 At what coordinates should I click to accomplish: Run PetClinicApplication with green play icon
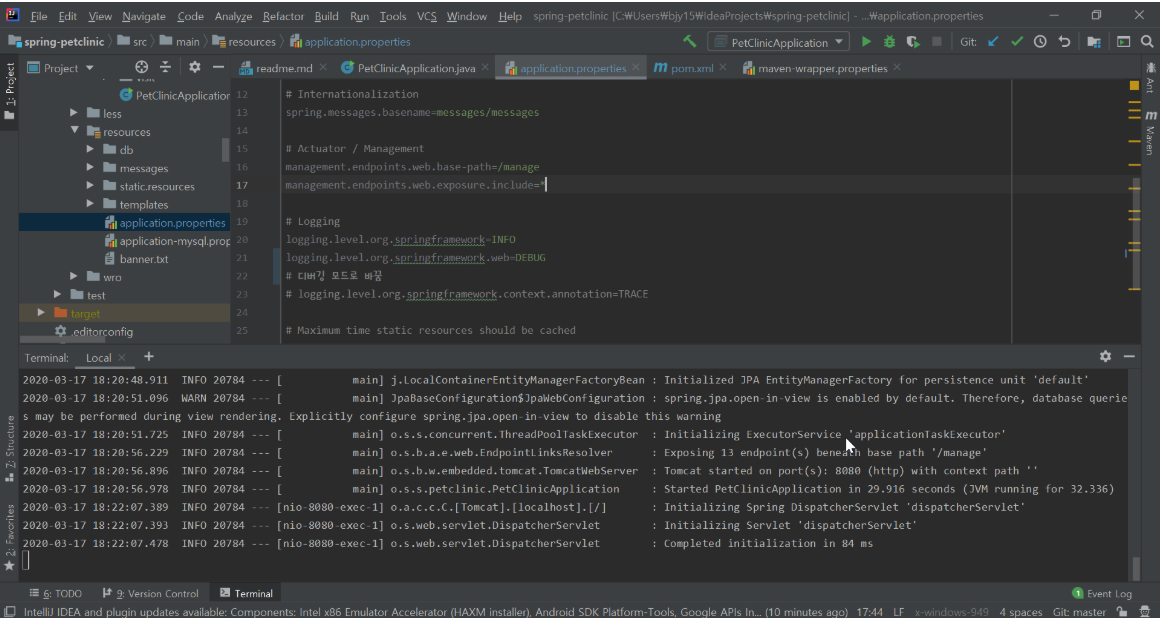866,42
